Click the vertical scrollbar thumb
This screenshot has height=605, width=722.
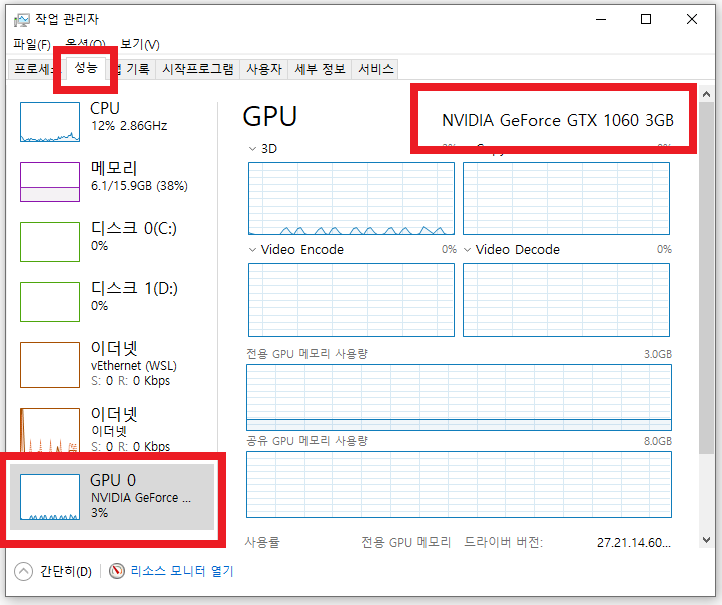tap(706, 278)
